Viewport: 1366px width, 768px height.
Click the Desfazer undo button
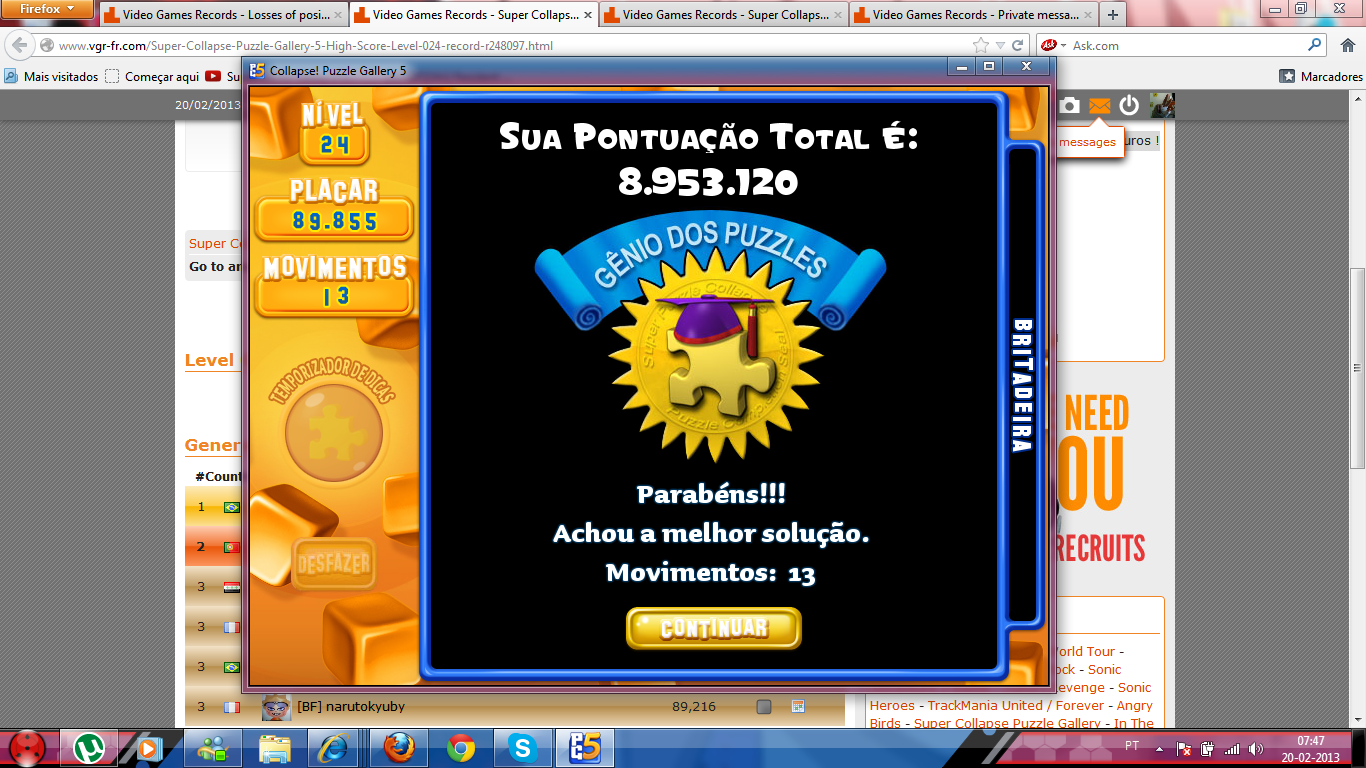[x=334, y=565]
